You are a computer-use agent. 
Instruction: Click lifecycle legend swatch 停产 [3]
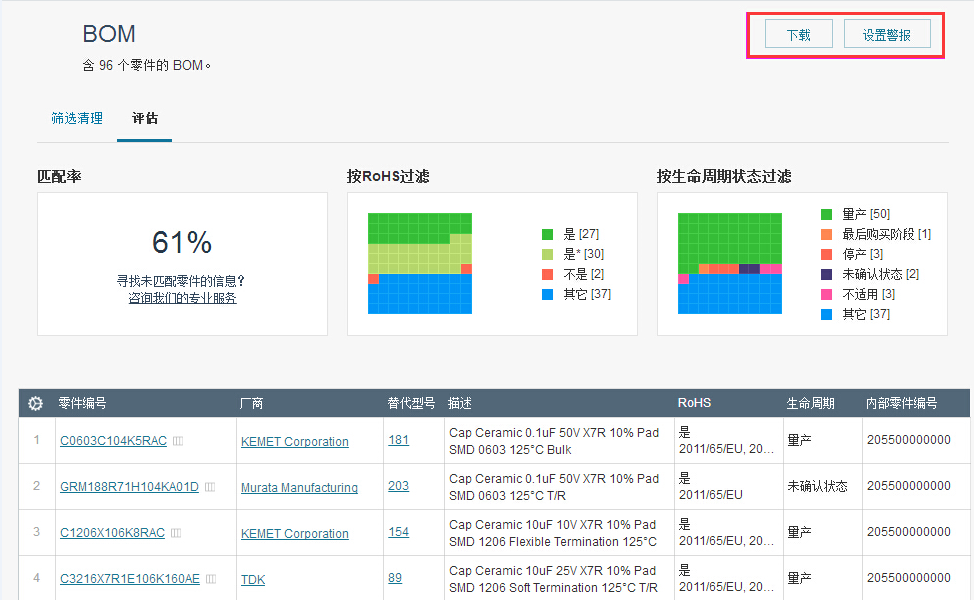point(826,254)
